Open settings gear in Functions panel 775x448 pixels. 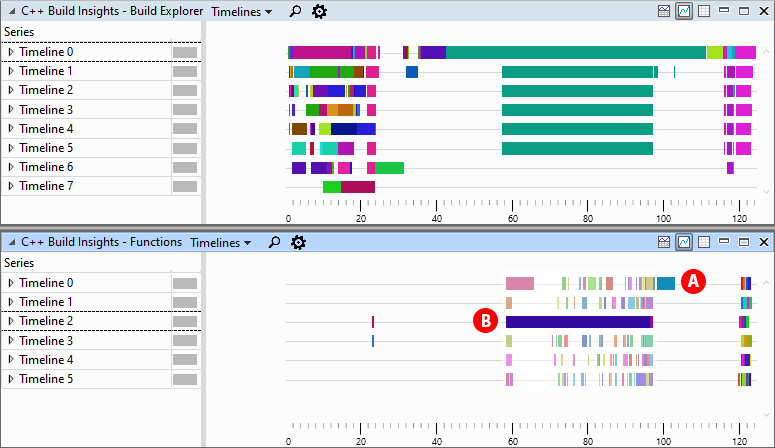(298, 242)
